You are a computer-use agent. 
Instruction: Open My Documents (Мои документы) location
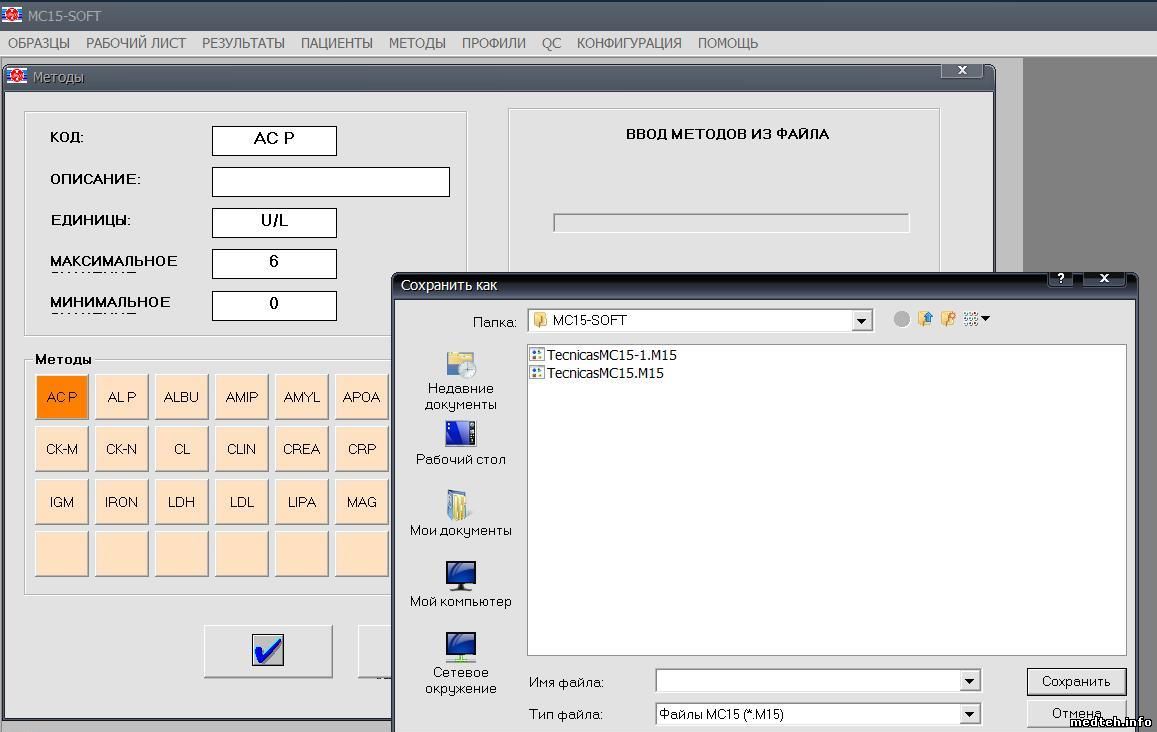tap(460, 513)
